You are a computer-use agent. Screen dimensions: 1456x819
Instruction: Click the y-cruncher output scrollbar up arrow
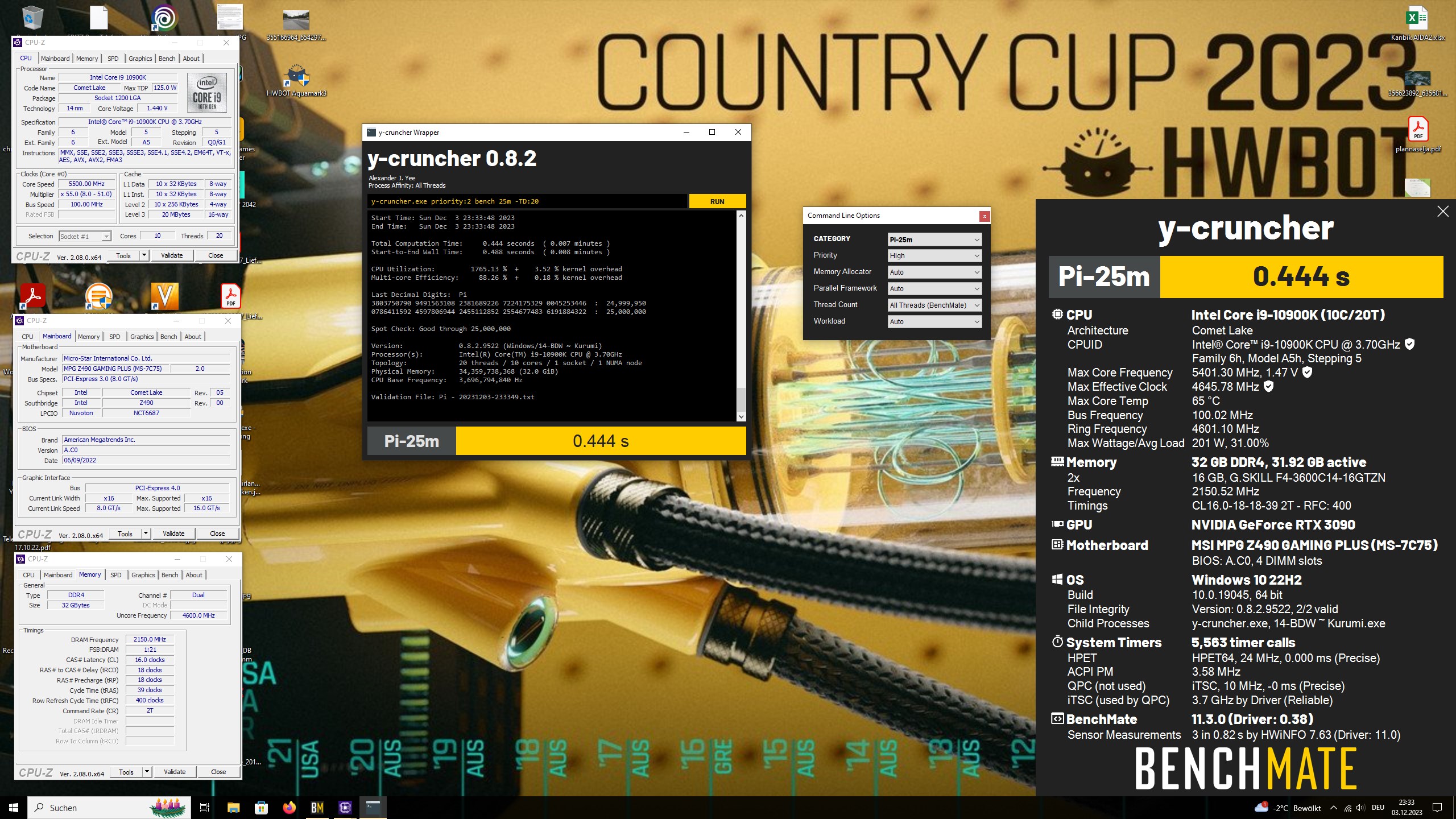click(741, 216)
